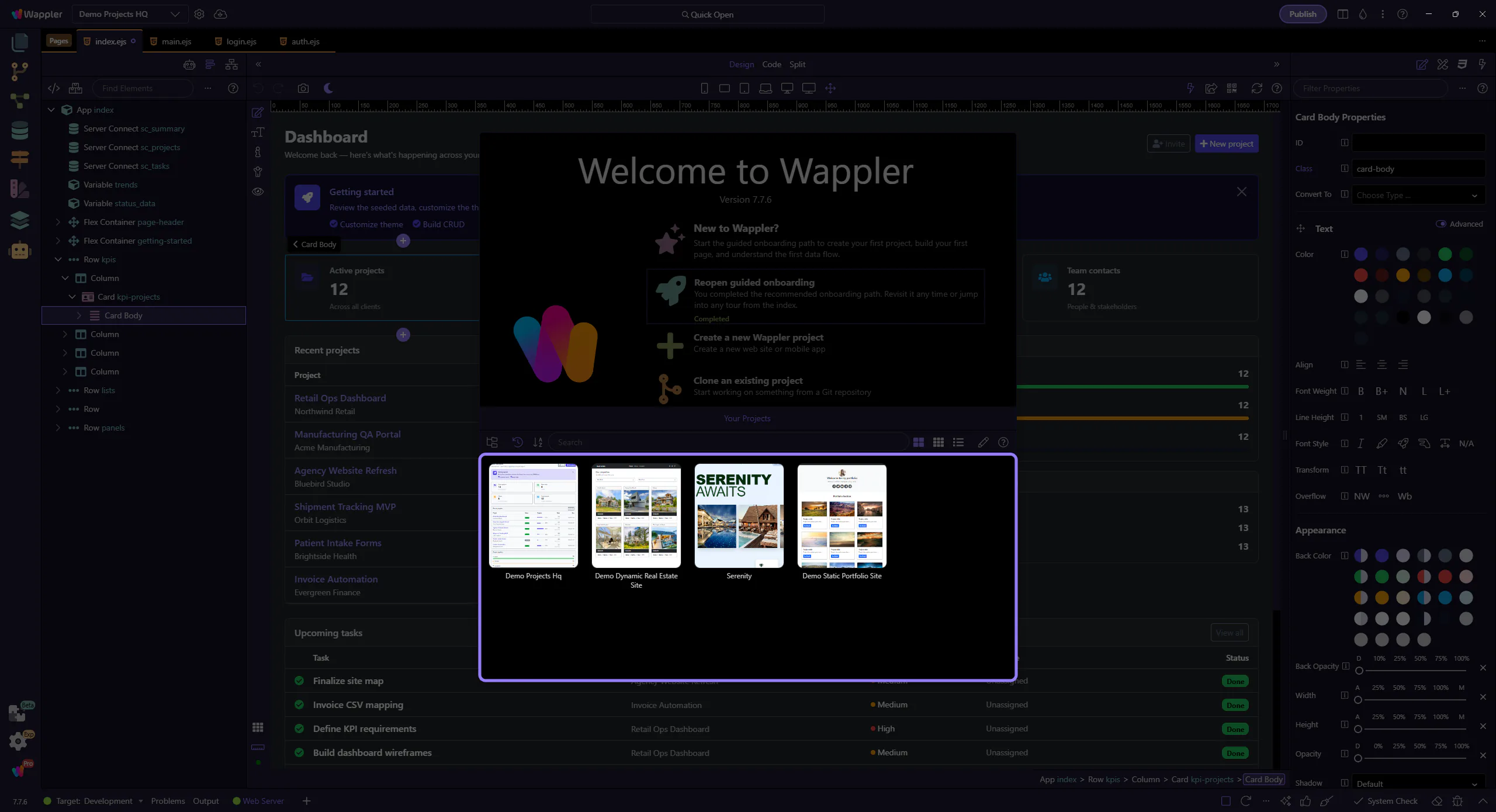
Task: Expand the Row lists tree node
Action: click(58, 390)
